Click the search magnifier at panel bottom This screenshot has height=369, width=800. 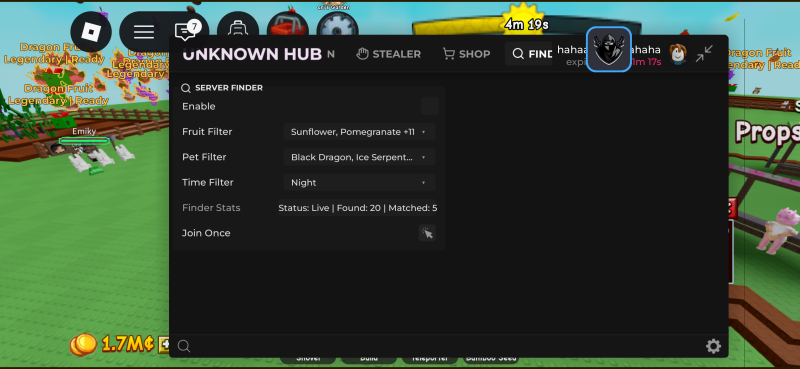click(x=184, y=347)
